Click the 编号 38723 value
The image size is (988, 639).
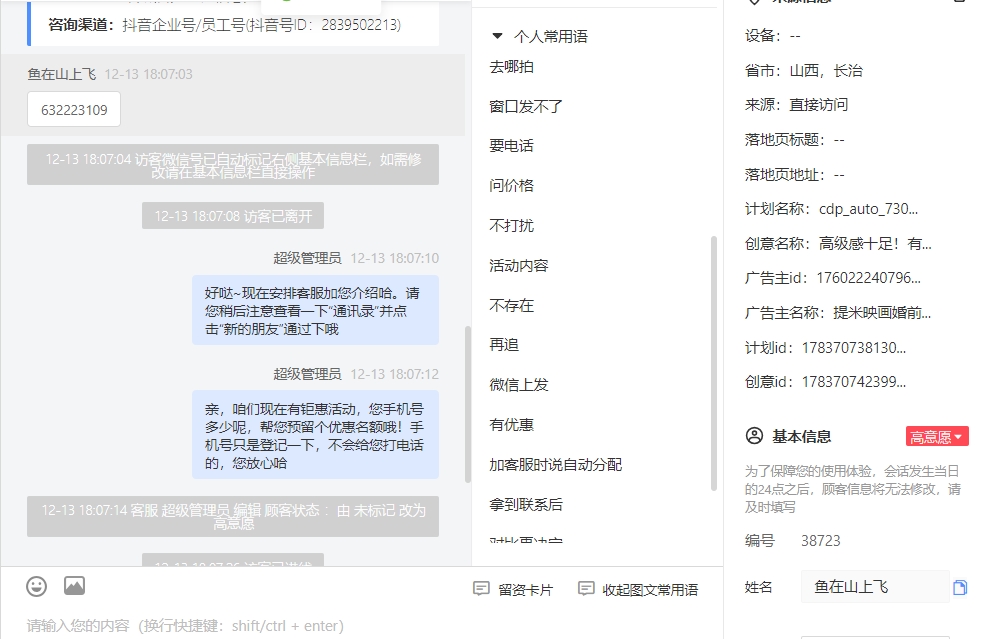tap(820, 541)
